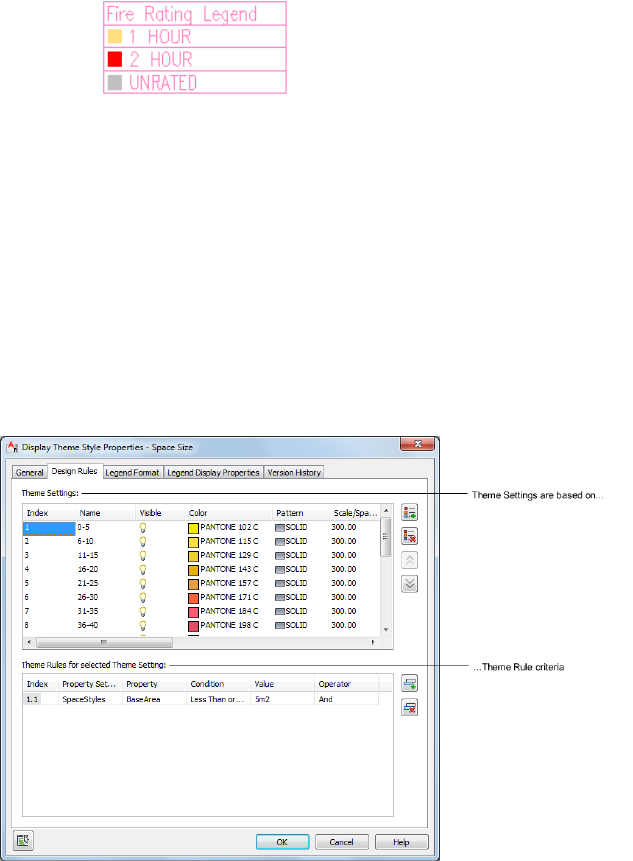Click the bottom-left floating viewer icon
633x861 pixels.
tap(23, 840)
